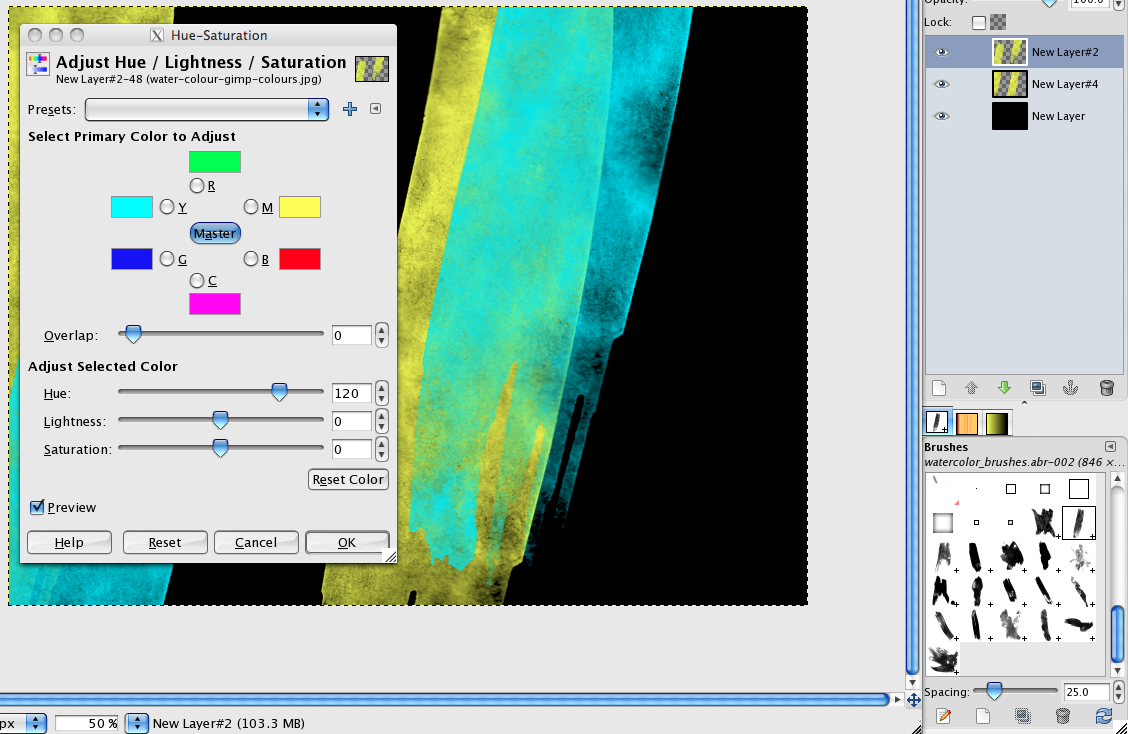
Task: Select the M primary color radio button
Action: pos(250,207)
